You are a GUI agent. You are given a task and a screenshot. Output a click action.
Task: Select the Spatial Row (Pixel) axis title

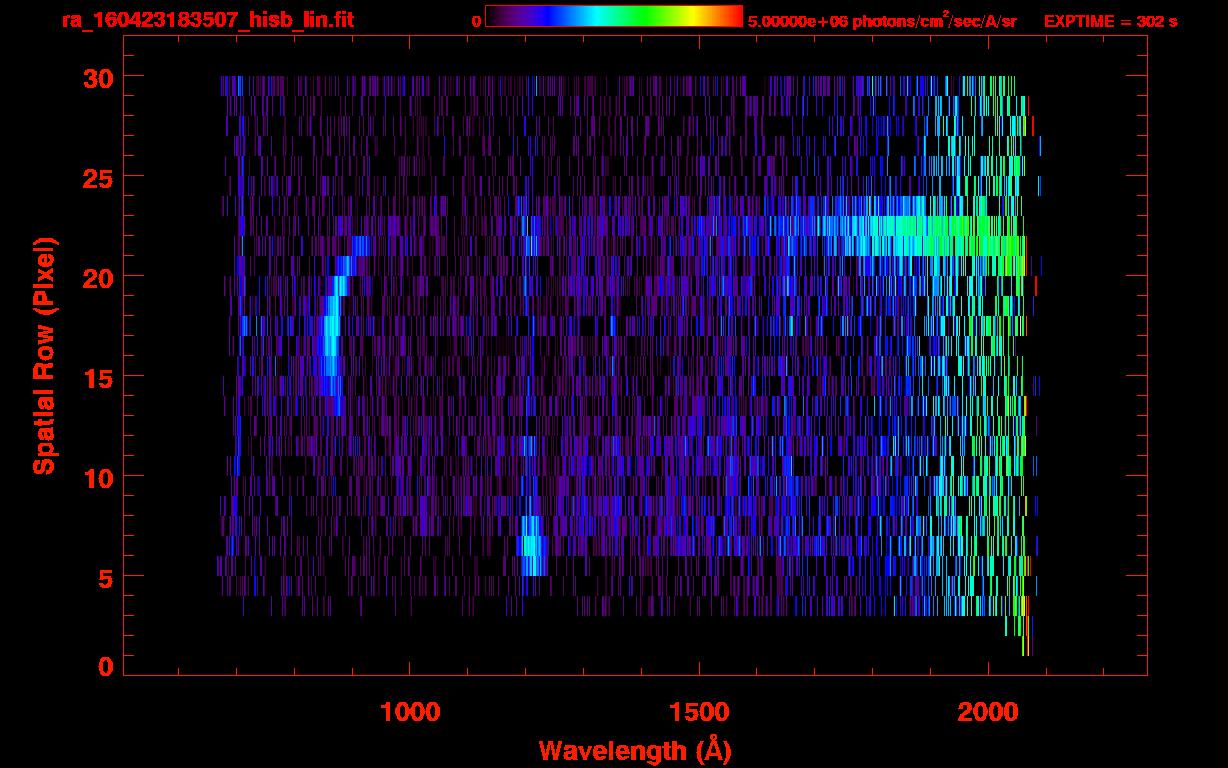point(44,356)
